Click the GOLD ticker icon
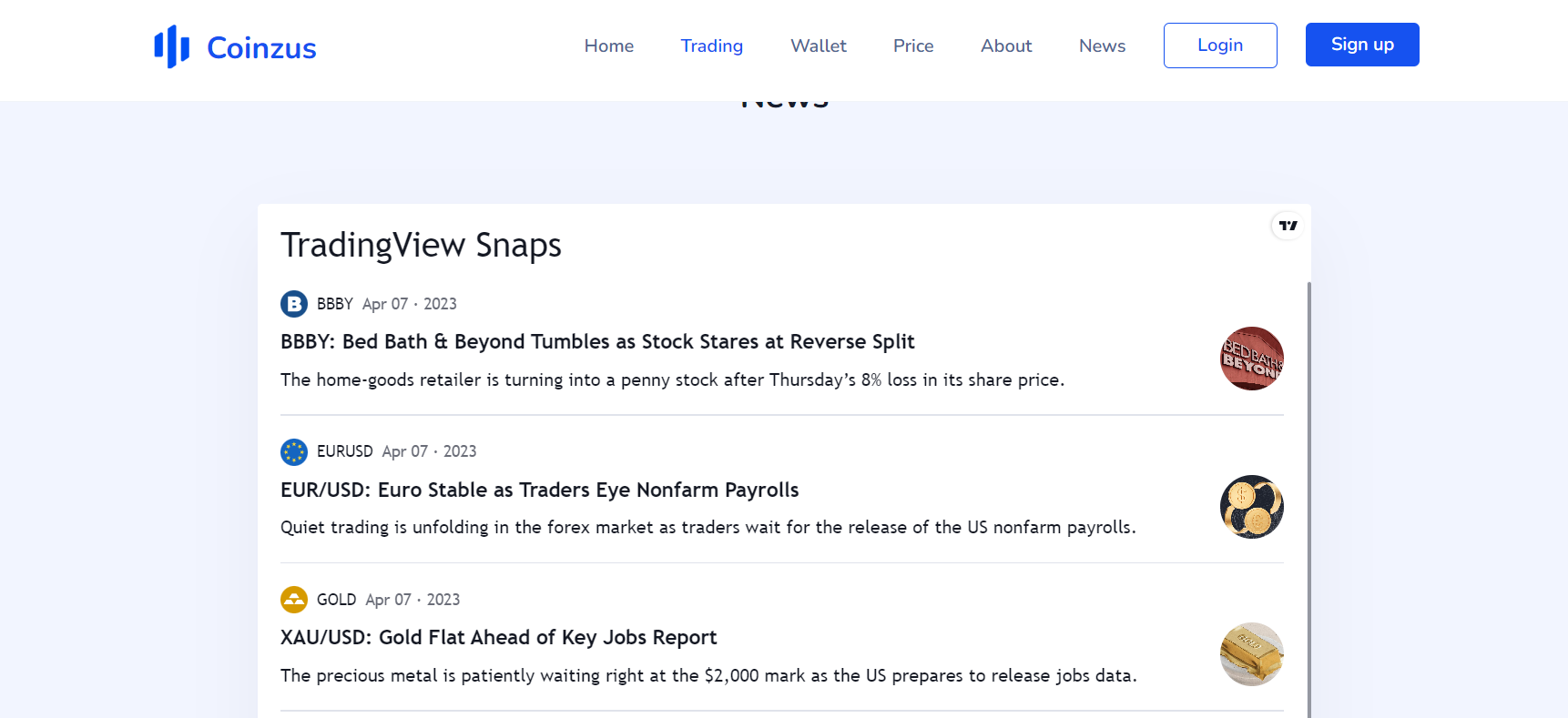 point(294,600)
